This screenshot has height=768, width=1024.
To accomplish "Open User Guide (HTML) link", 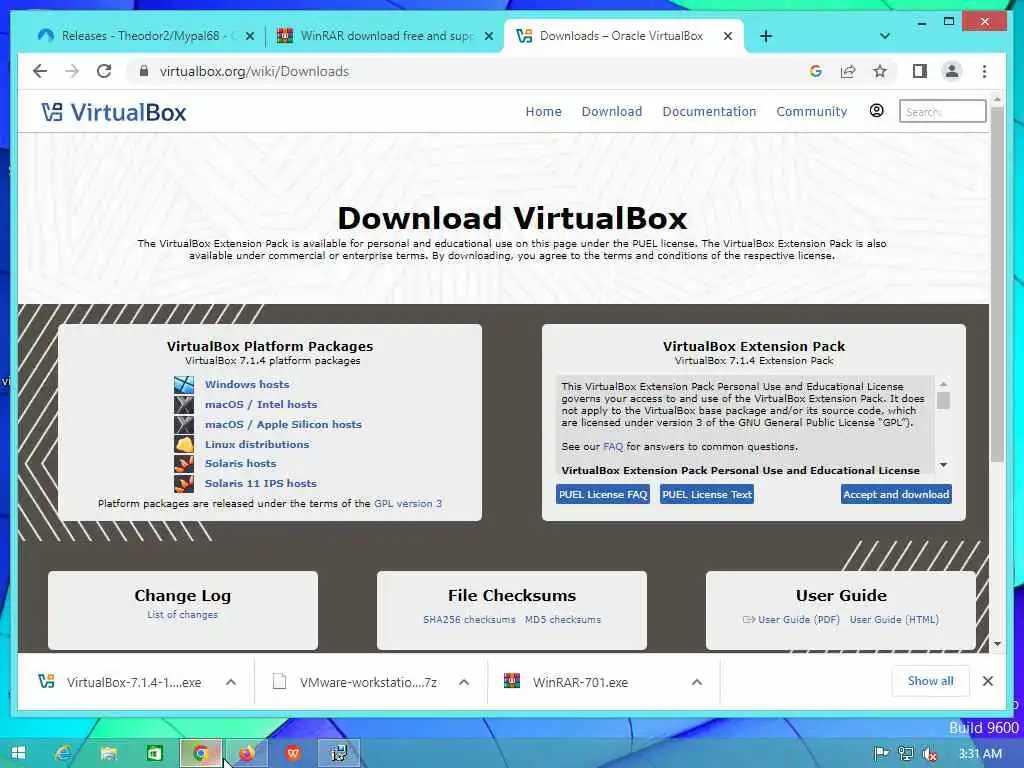I will point(894,619).
